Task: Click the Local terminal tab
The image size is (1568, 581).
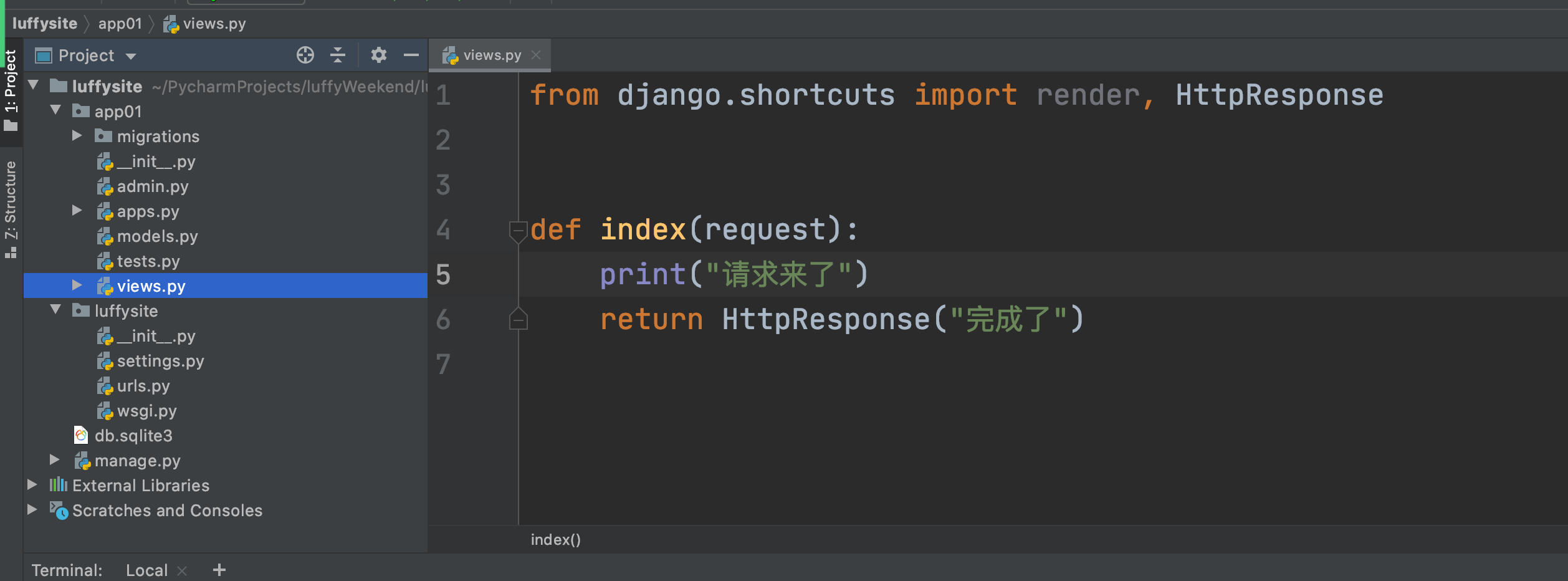Action: point(146,570)
